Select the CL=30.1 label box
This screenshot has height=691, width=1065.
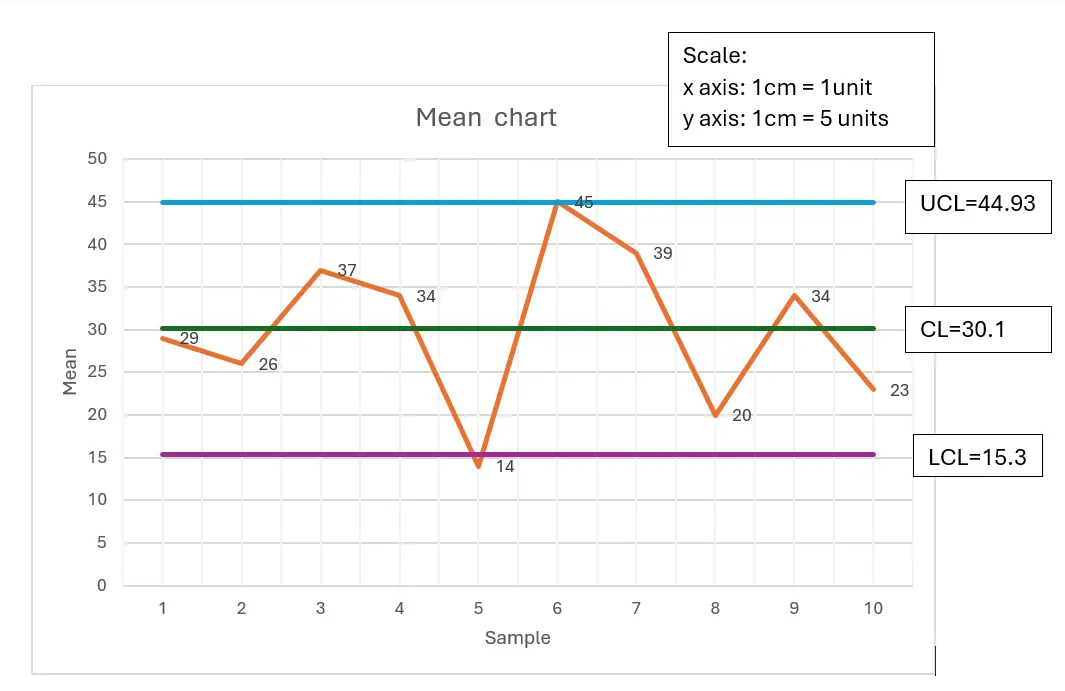click(977, 329)
